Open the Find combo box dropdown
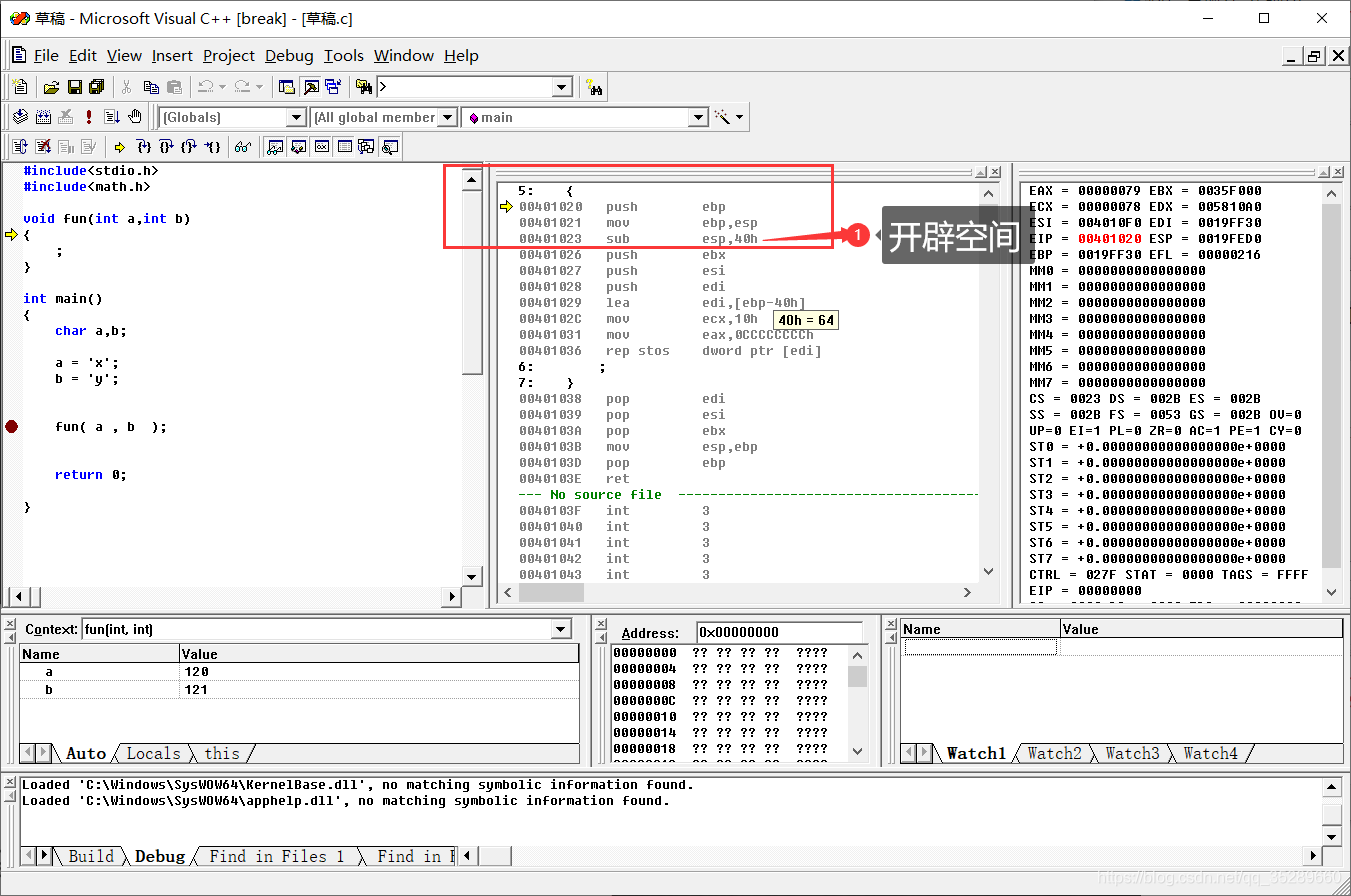 (561, 88)
